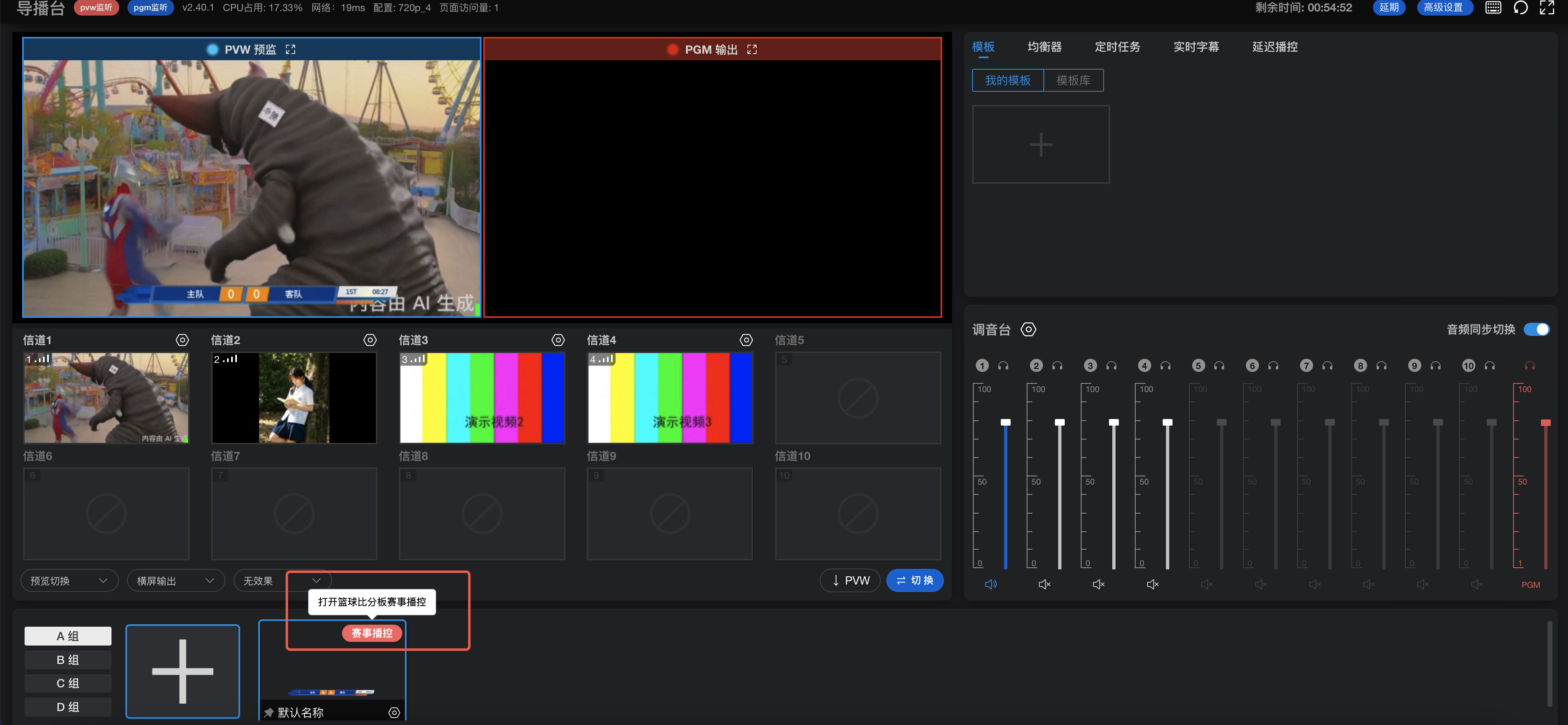Toggle the pgm监听 monitoring button
Image resolution: width=1568 pixels, height=725 pixels.
(150, 7)
